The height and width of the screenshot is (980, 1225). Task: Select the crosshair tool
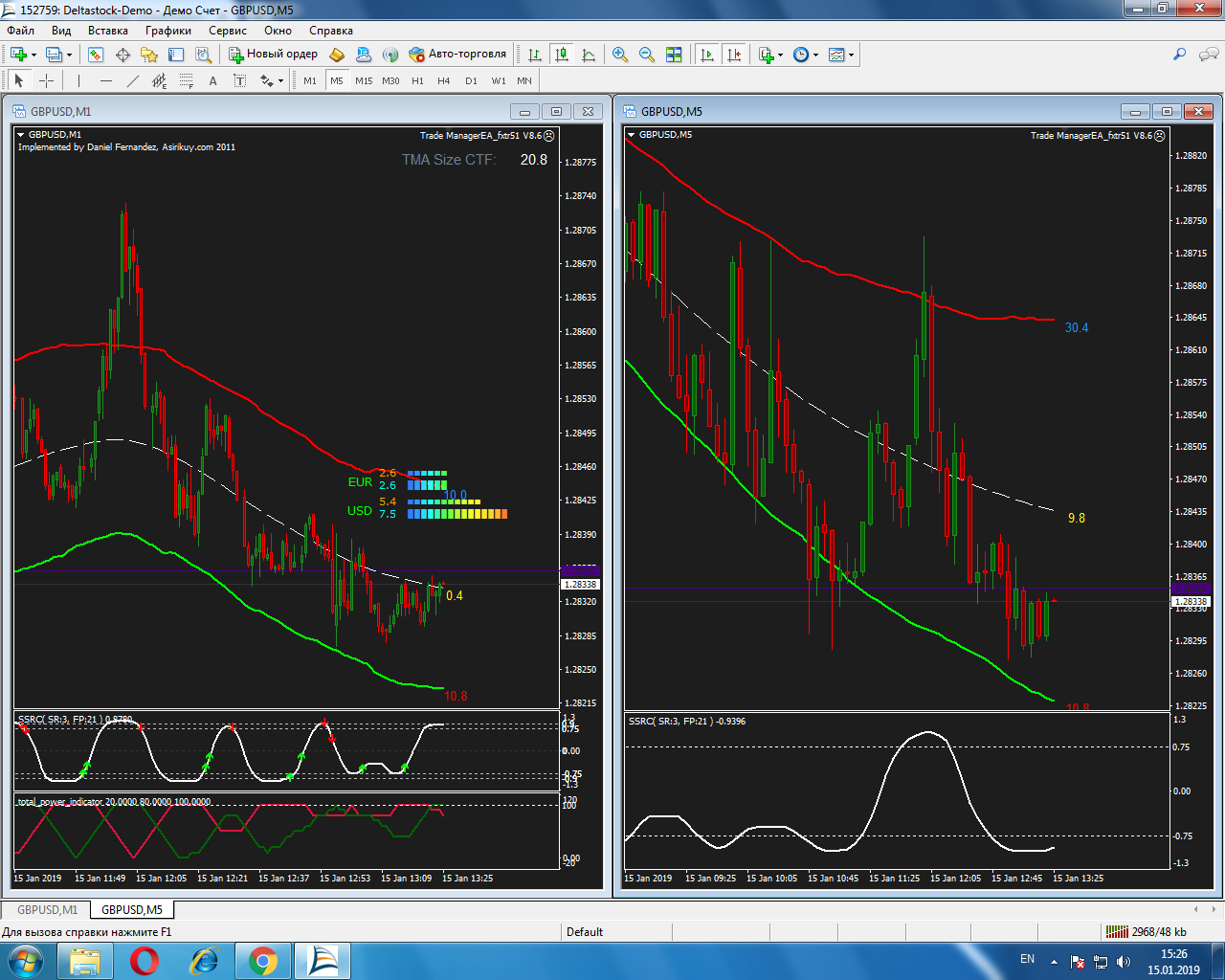tap(46, 80)
